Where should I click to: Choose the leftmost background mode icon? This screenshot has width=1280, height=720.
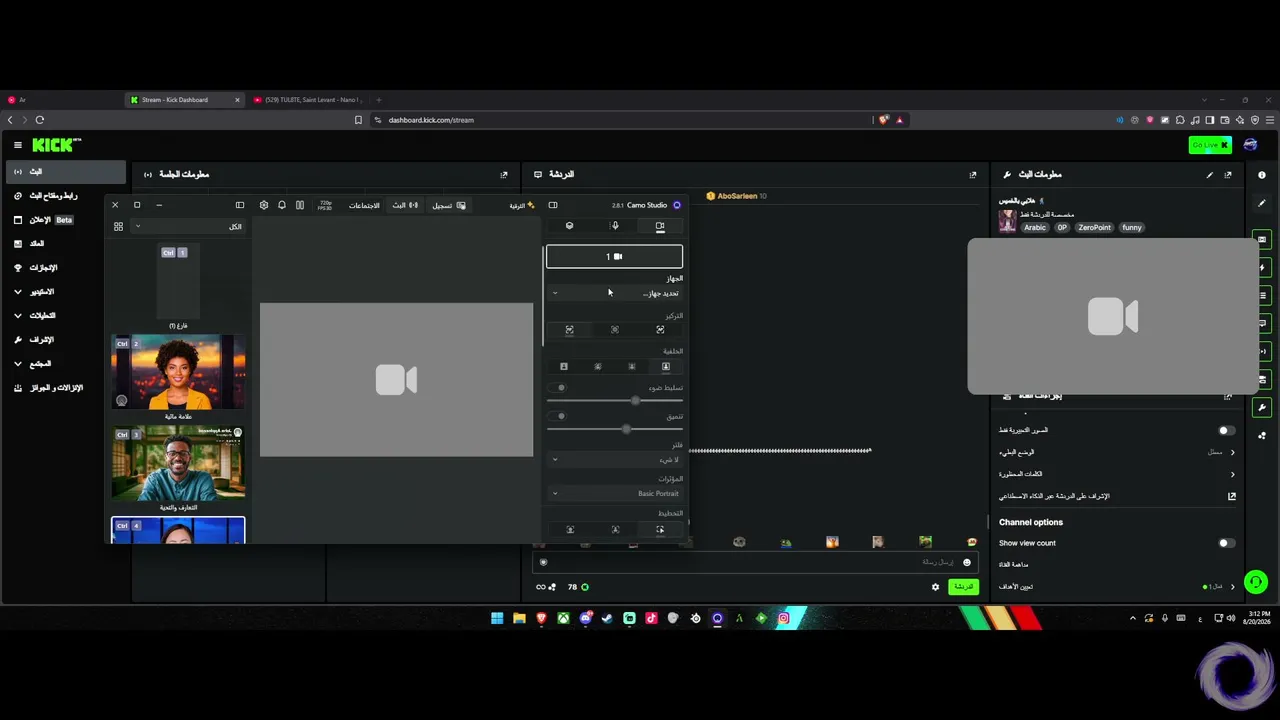pyautogui.click(x=563, y=367)
